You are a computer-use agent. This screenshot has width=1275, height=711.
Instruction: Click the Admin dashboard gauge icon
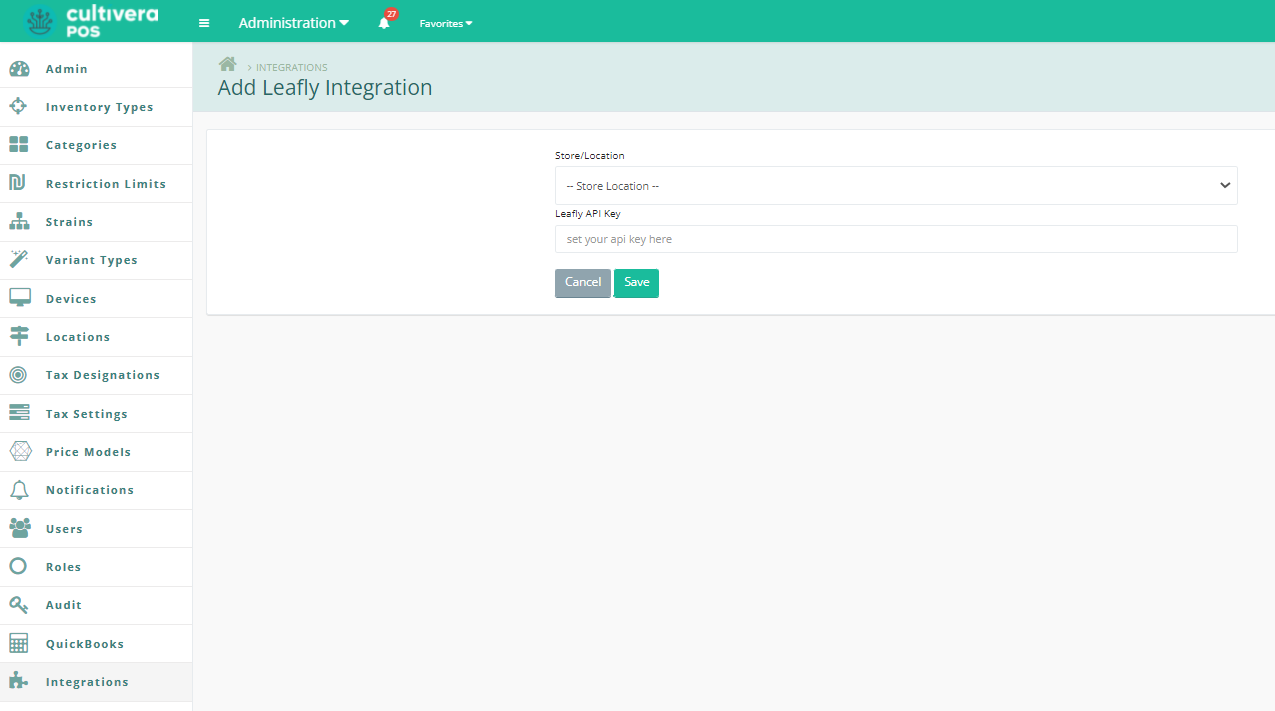(19, 69)
